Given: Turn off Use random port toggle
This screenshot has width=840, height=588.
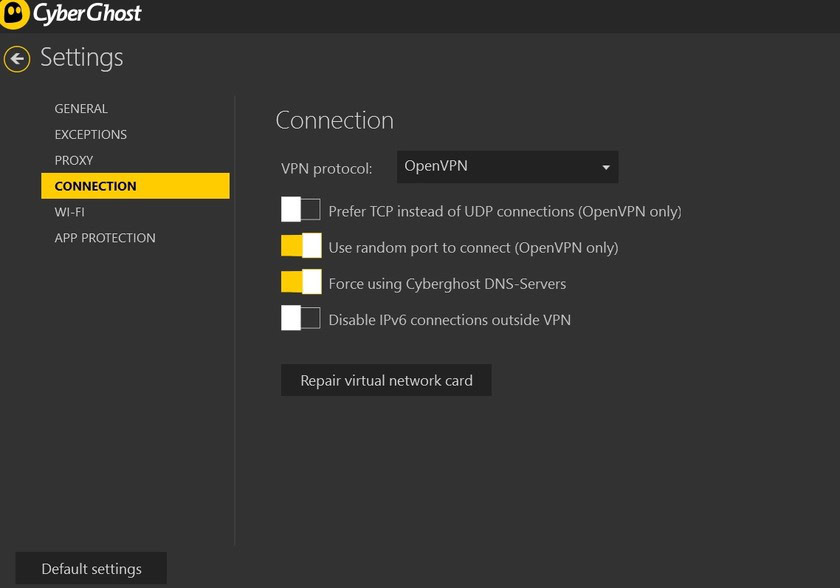Looking at the screenshot, I should 300,246.
